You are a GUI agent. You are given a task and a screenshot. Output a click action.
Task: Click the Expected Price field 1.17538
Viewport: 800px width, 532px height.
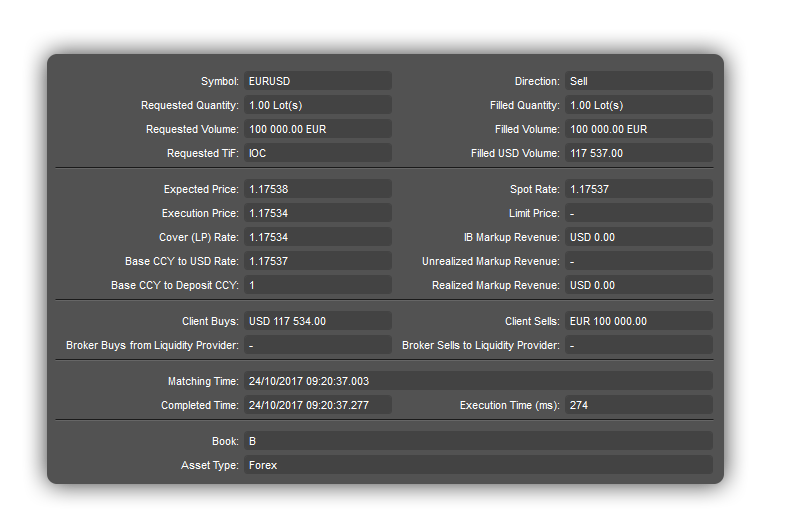point(318,189)
